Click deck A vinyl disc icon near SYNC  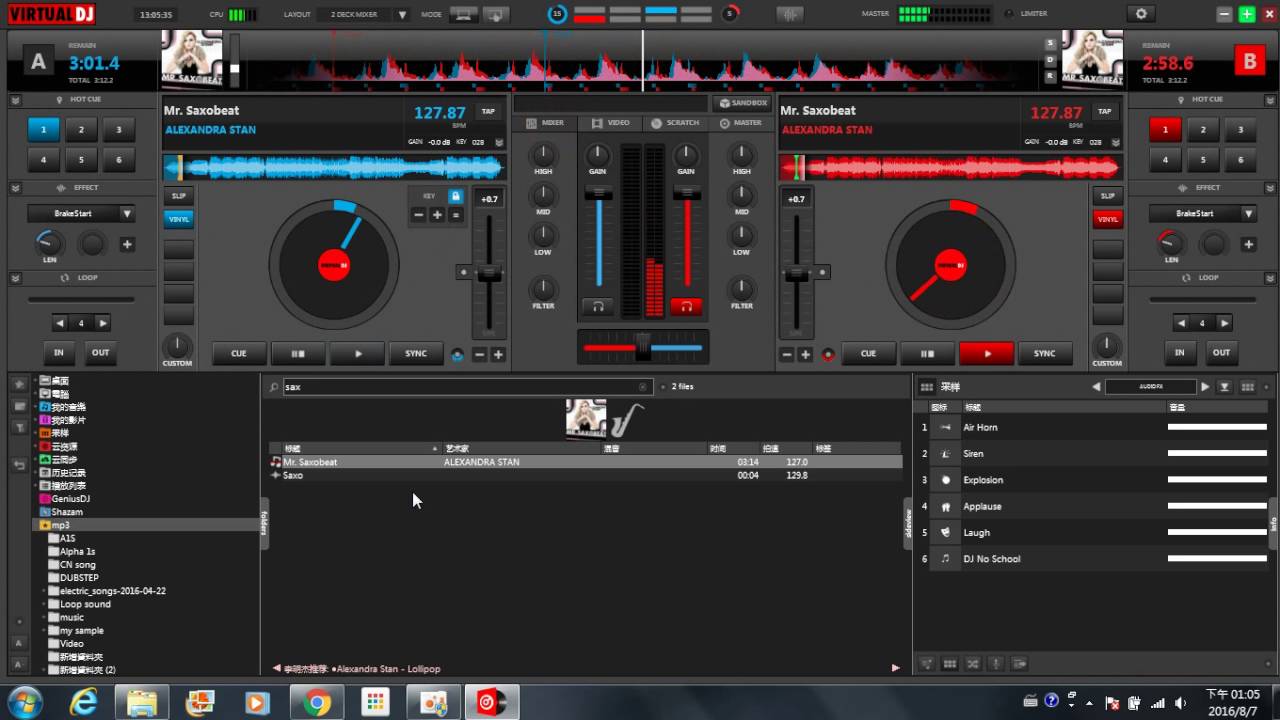pos(458,354)
